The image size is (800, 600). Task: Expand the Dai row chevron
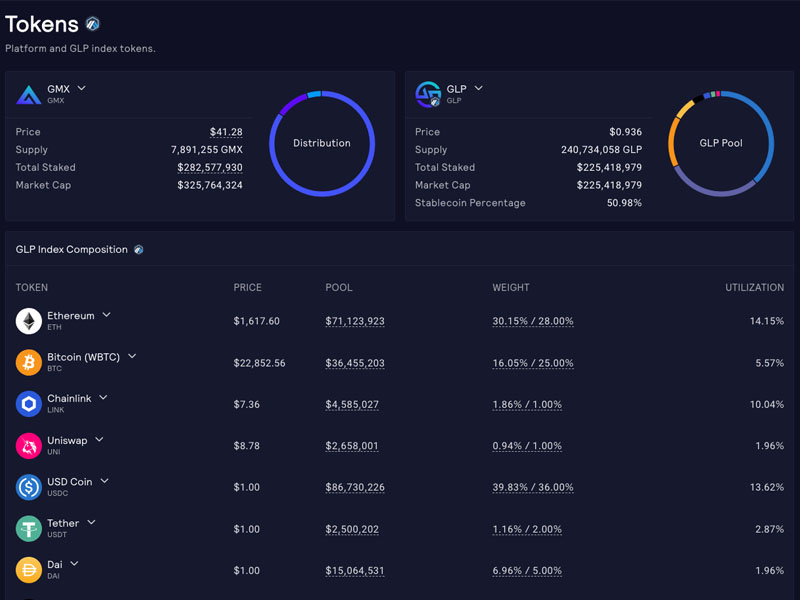[x=74, y=564]
